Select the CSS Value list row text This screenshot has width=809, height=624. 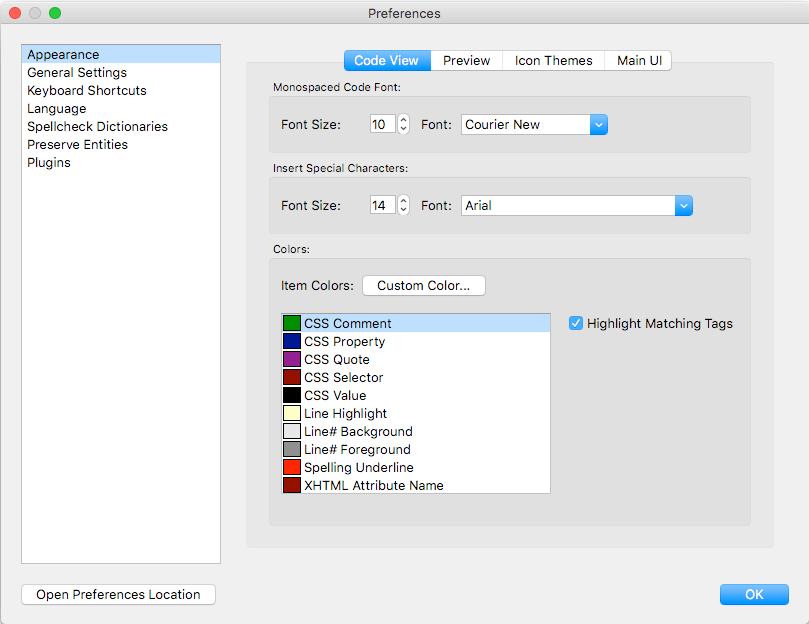(335, 395)
